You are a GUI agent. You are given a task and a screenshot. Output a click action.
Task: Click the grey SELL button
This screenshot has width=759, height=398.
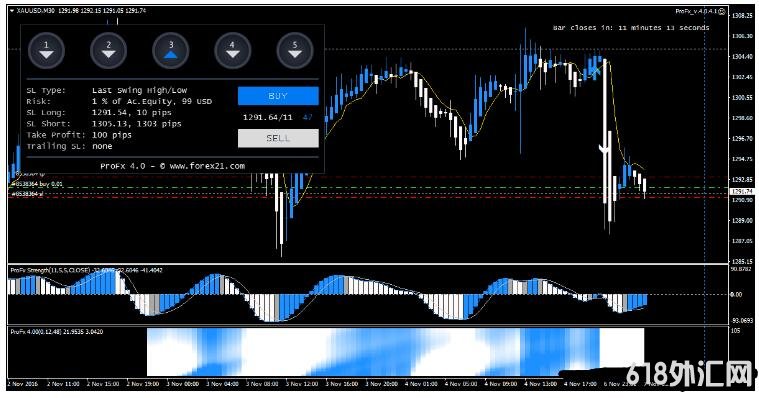278,138
